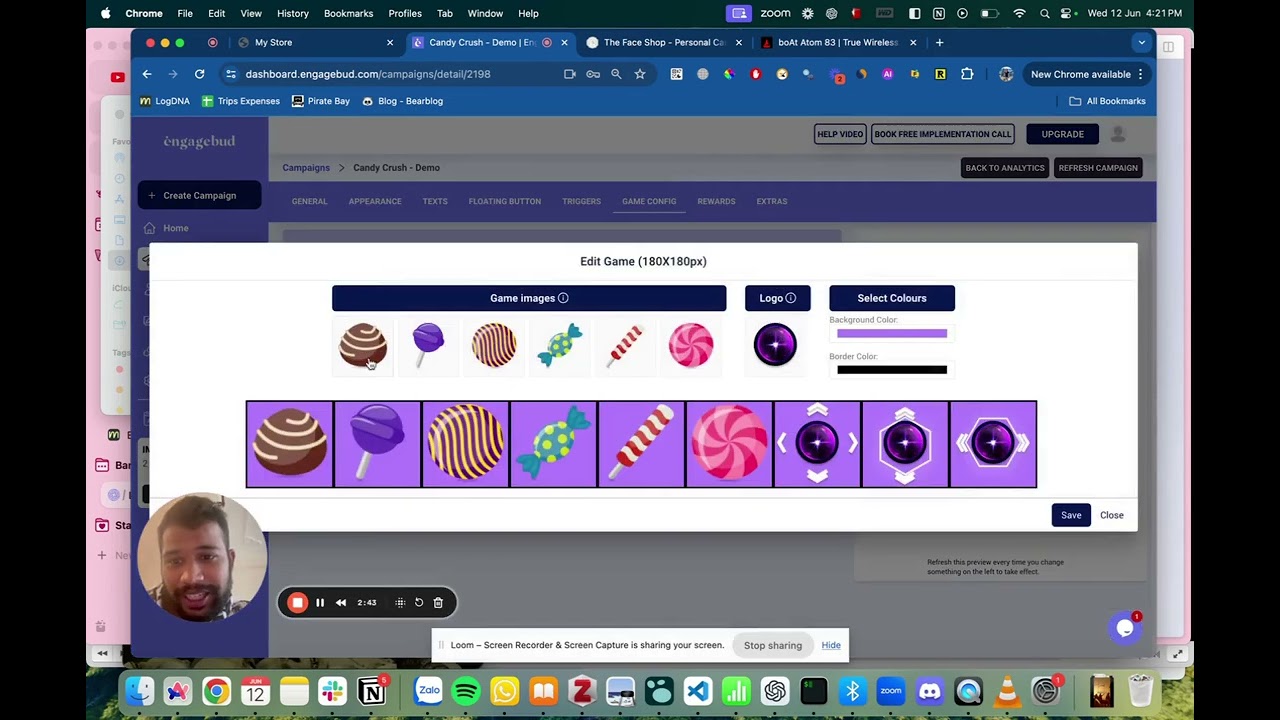Open the TRIGGERS tab
This screenshot has height=720, width=1280.
coord(581,201)
